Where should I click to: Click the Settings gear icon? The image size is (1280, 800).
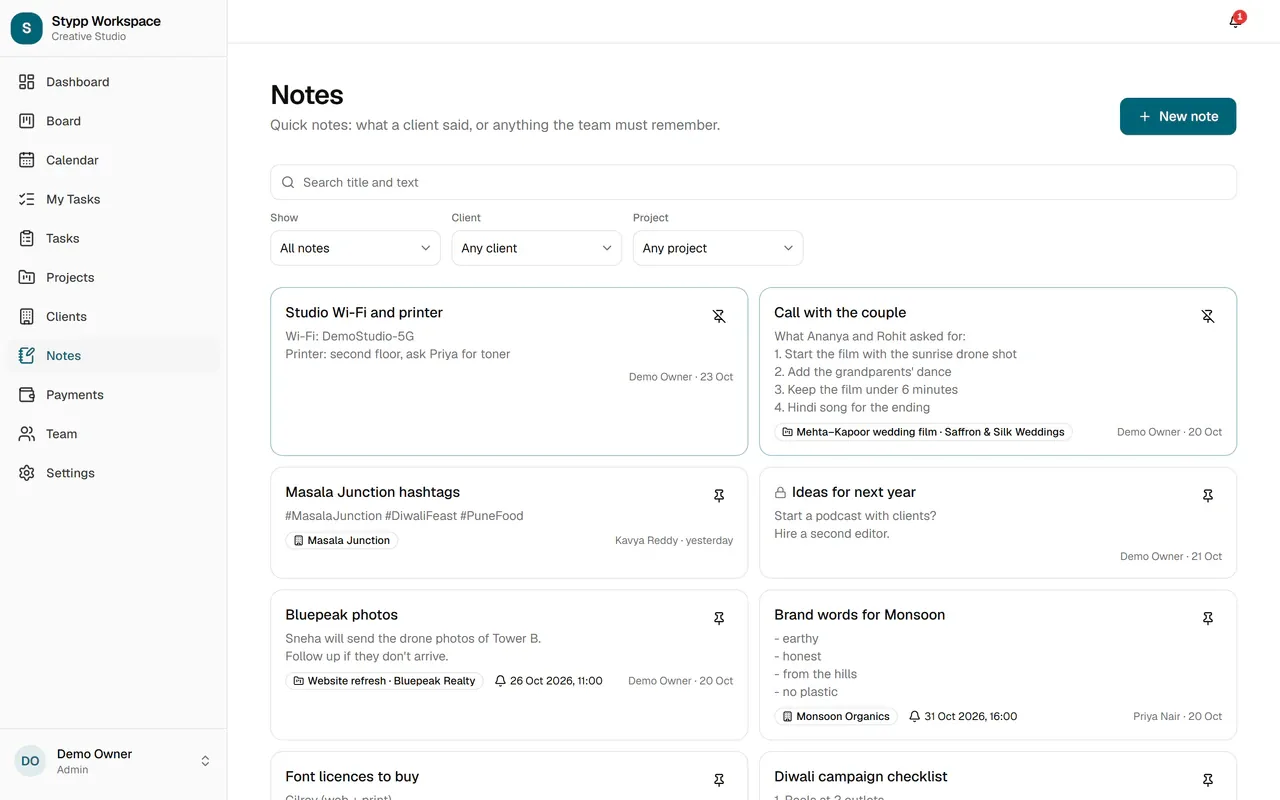click(x=27, y=472)
